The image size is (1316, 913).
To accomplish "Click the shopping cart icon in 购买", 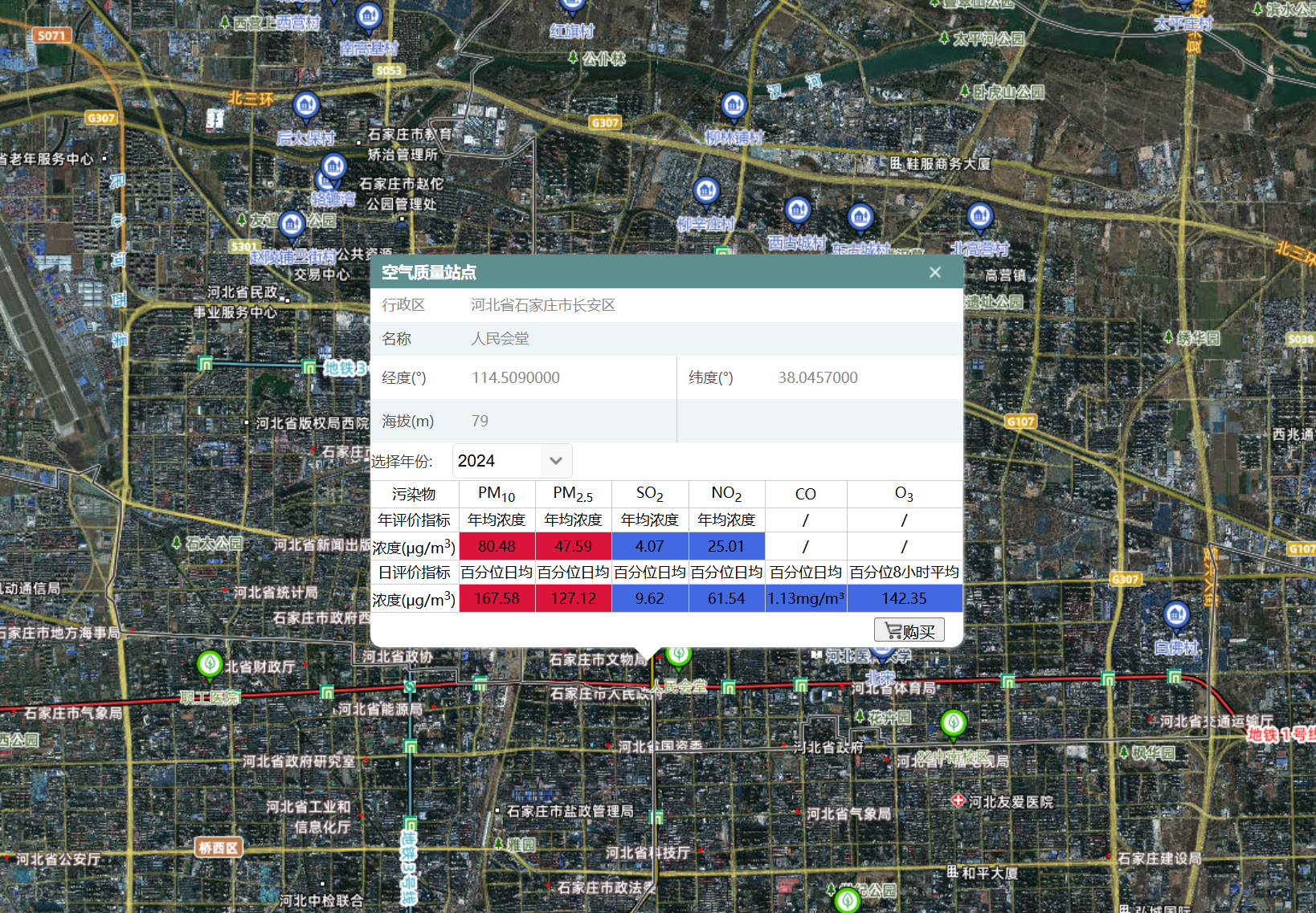I will [x=893, y=630].
